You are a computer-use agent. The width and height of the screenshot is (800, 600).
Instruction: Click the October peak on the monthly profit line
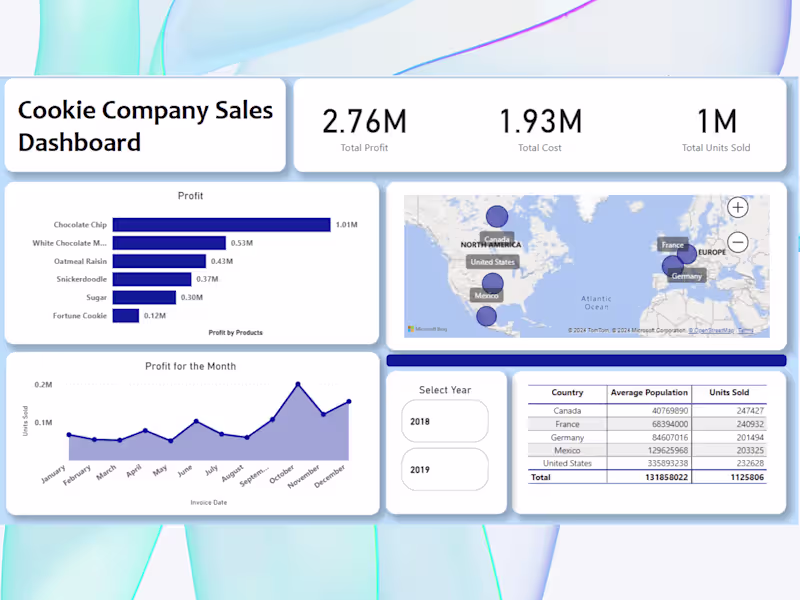pos(297,383)
